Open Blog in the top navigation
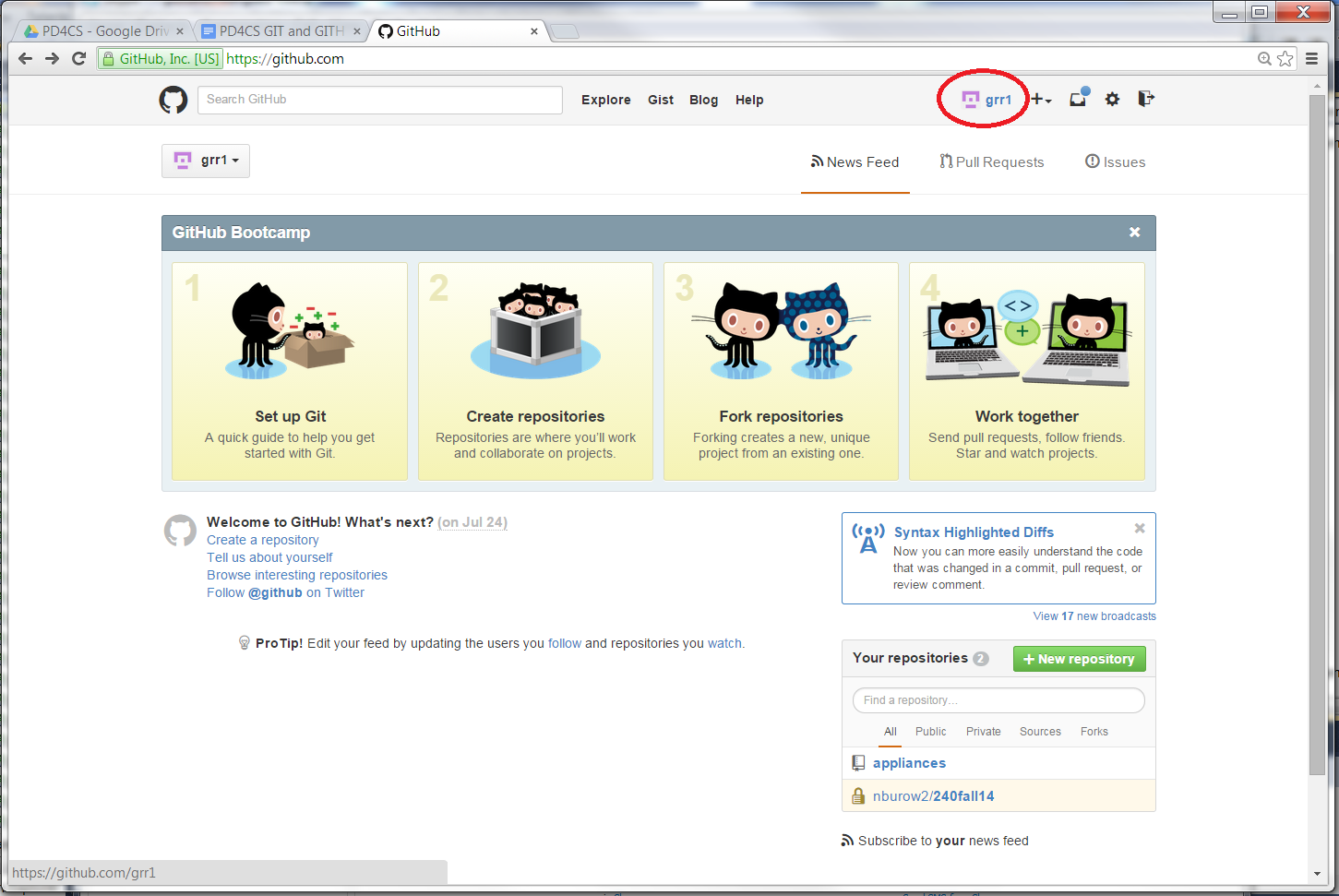Screen dimensions: 1339x896 coord(703,100)
